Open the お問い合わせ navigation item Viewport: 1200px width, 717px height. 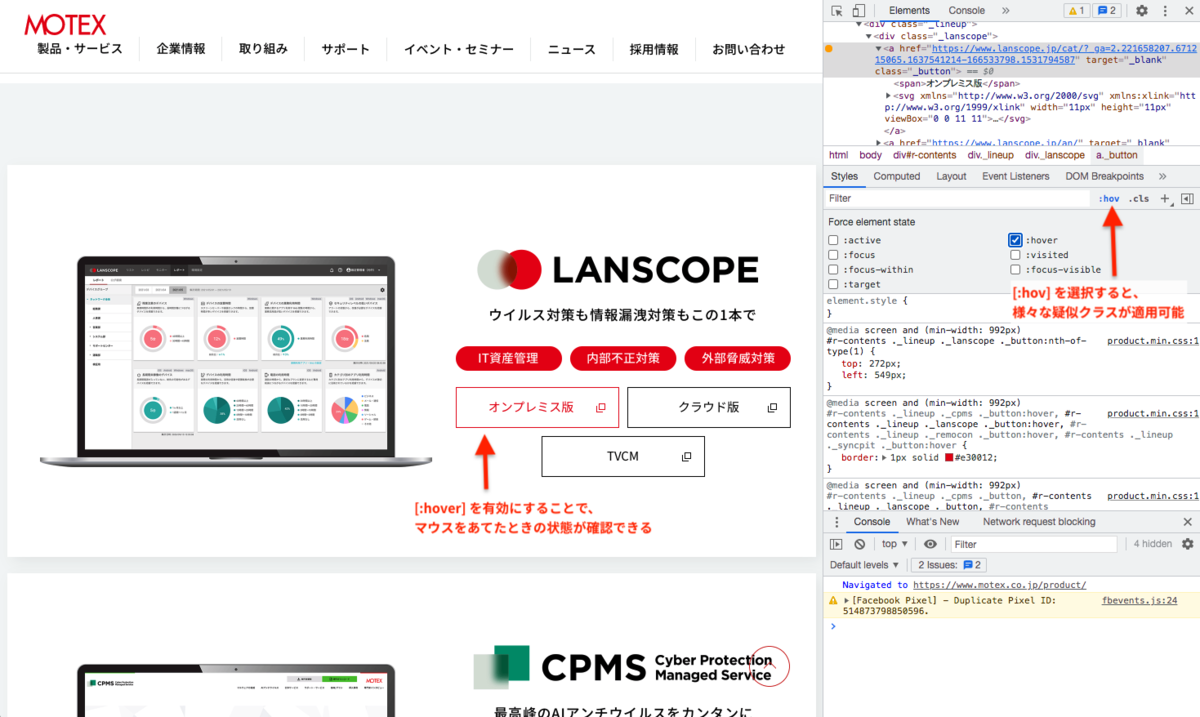click(x=749, y=49)
